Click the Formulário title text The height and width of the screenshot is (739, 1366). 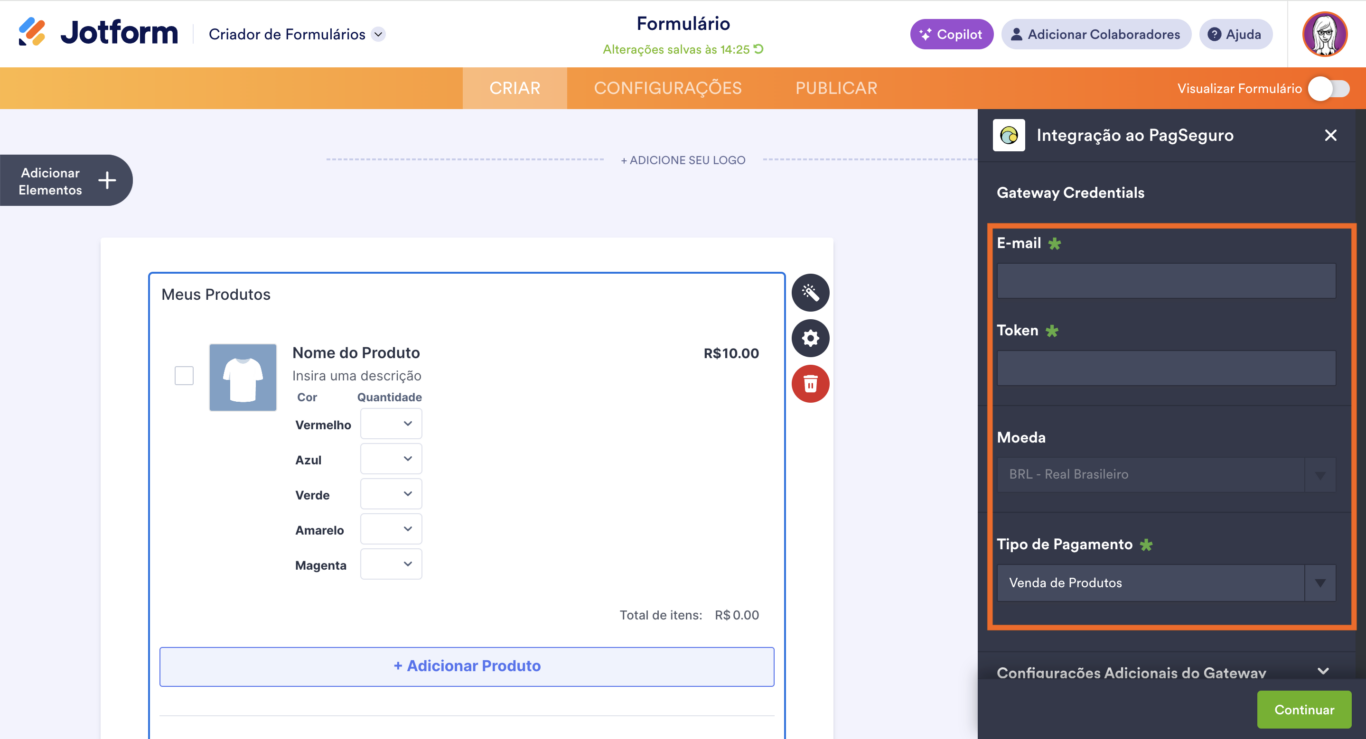coord(683,24)
